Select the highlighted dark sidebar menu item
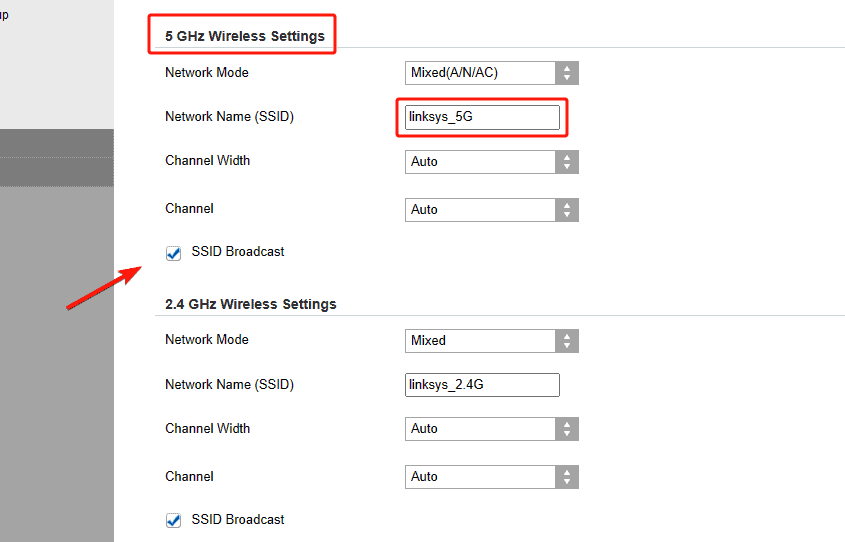 click(x=57, y=158)
